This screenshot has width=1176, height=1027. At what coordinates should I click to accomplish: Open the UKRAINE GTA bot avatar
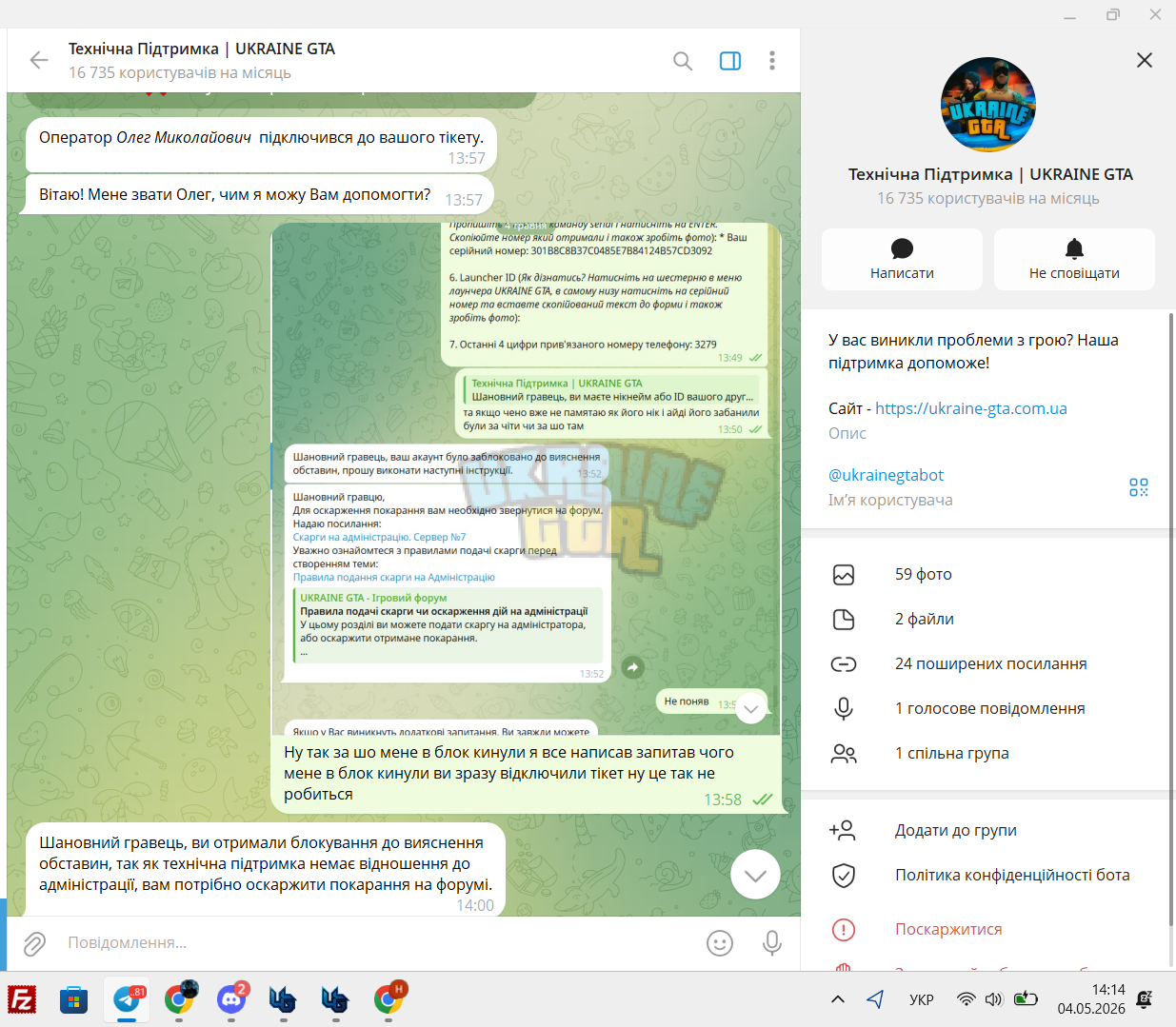coord(988,105)
